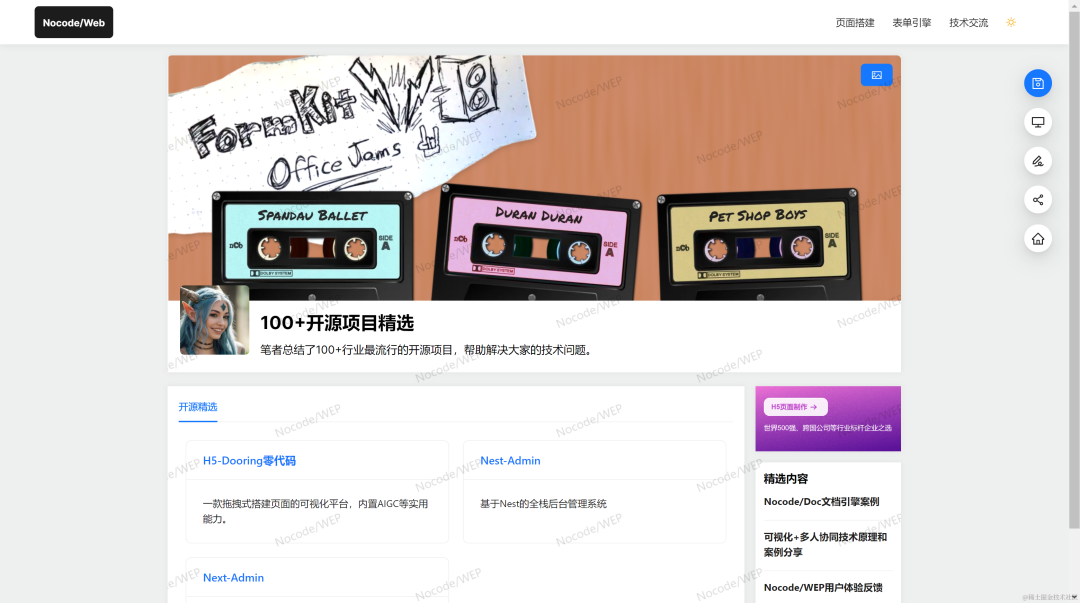The width and height of the screenshot is (1080, 603).
Task: Click the purple H5 promo banner
Action: coord(828,418)
